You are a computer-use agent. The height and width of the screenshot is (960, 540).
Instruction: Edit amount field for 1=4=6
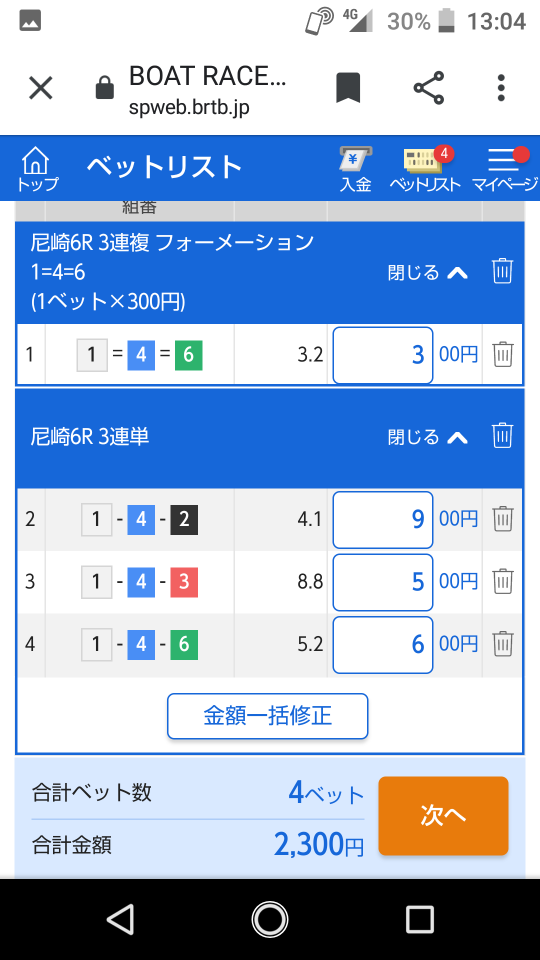click(383, 355)
